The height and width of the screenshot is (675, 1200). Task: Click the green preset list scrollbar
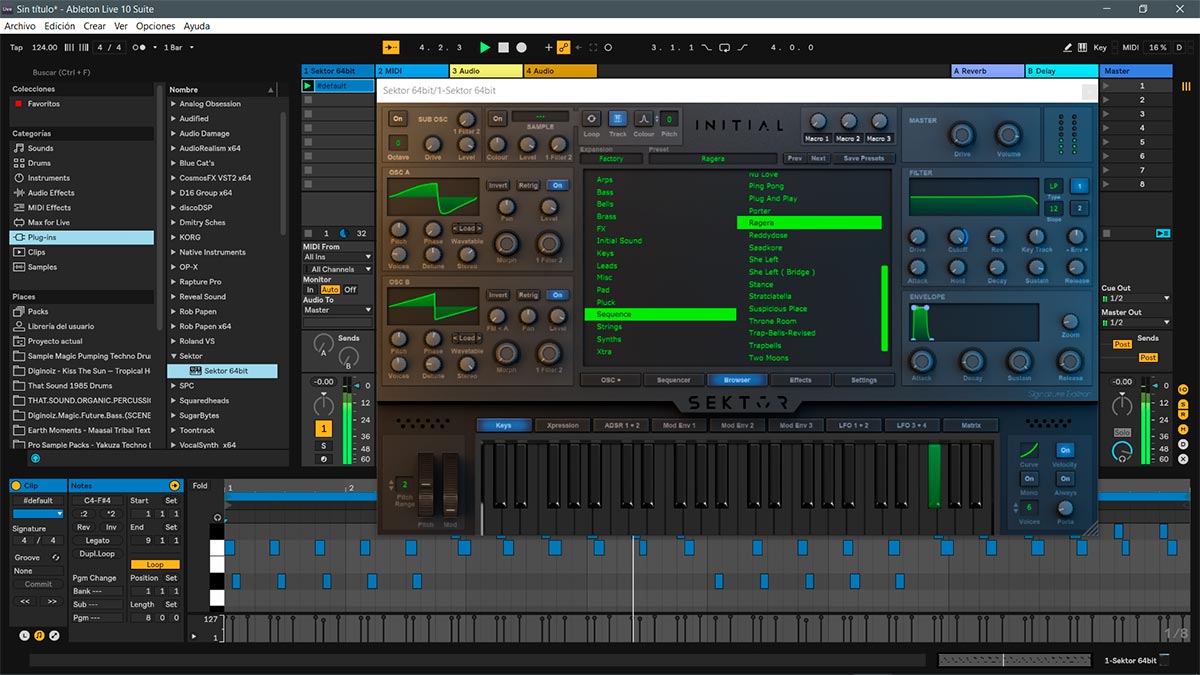883,307
